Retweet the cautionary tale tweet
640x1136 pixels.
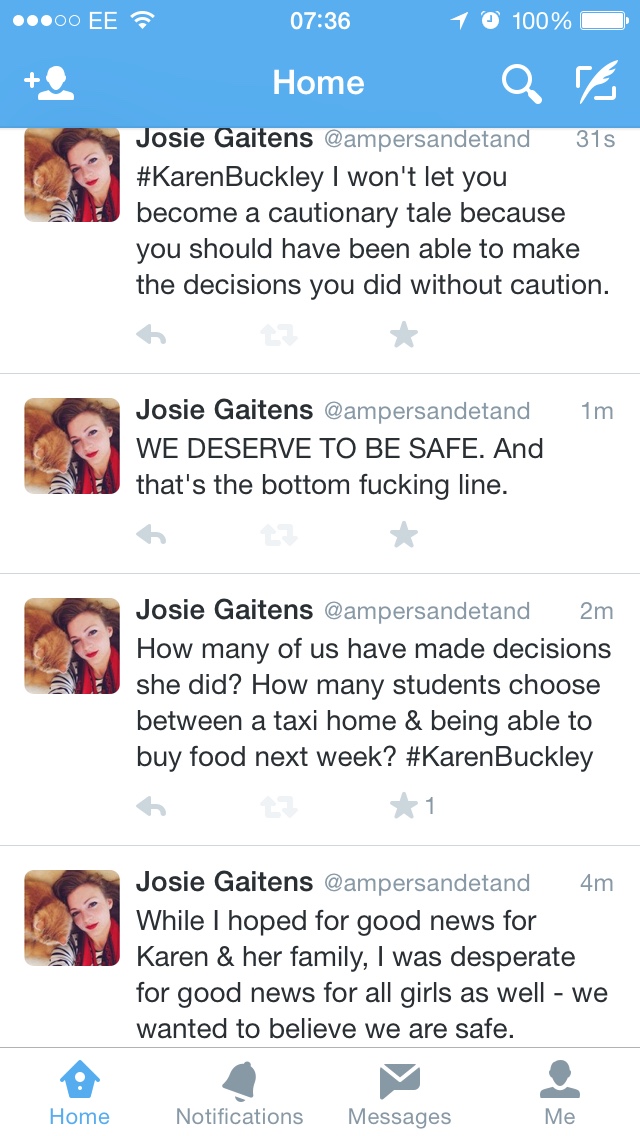click(278, 336)
